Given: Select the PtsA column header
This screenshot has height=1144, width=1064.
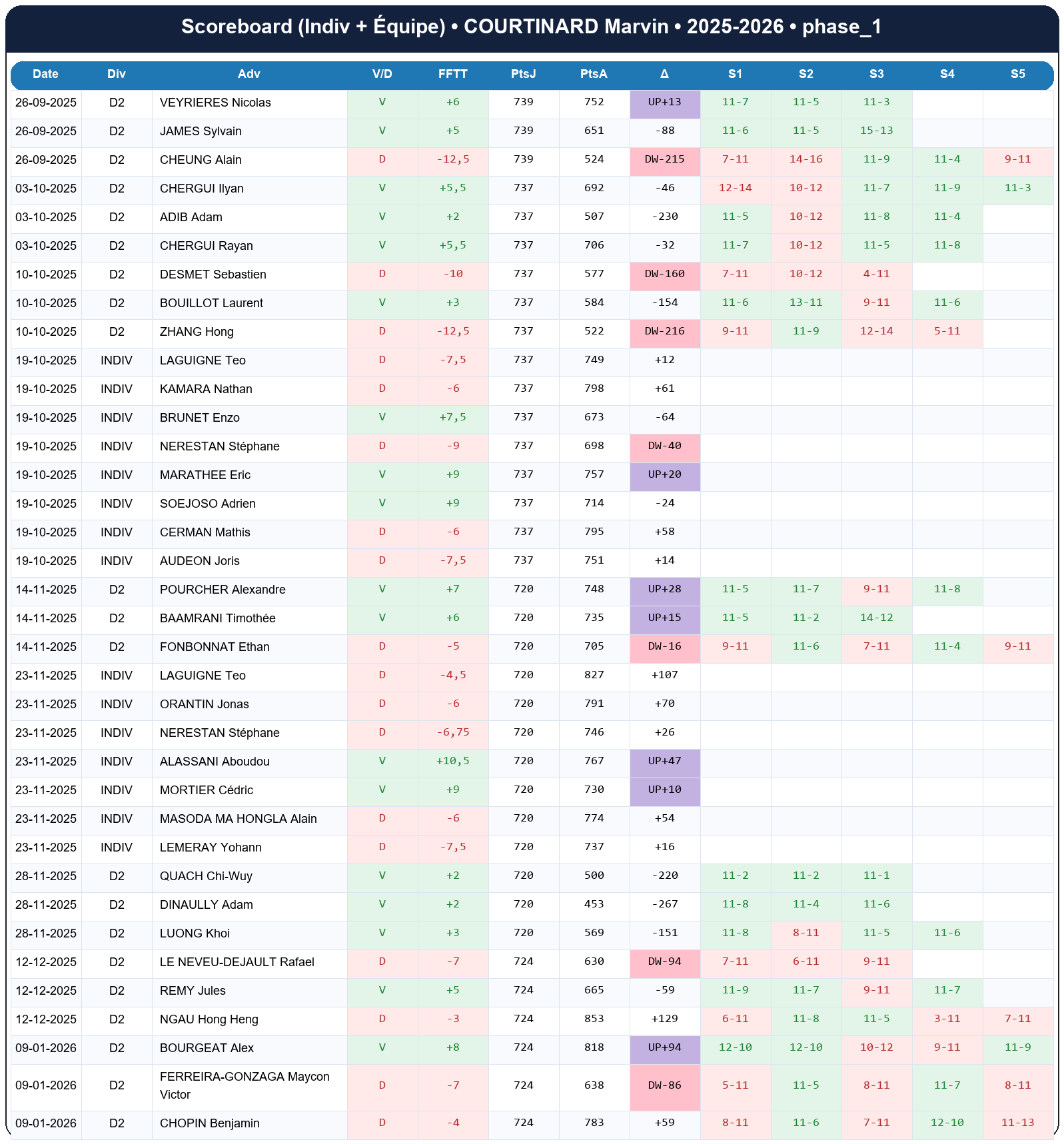Looking at the screenshot, I should click(x=594, y=74).
